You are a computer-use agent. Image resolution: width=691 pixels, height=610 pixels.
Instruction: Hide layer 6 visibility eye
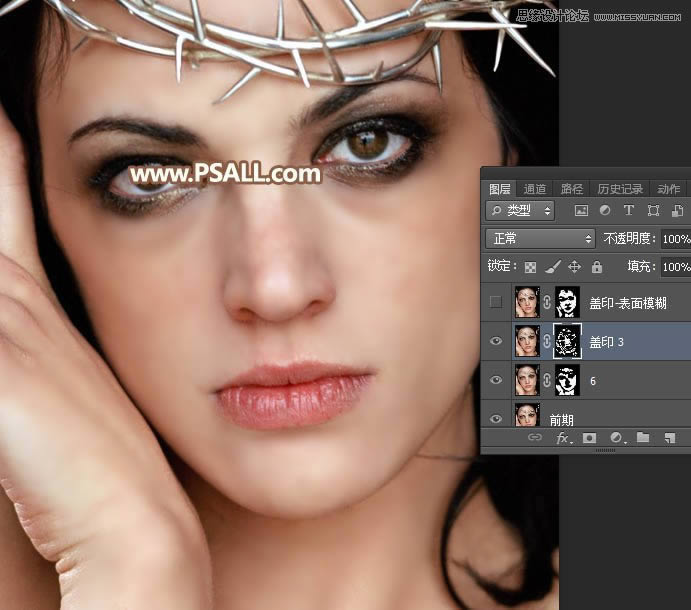(x=496, y=380)
